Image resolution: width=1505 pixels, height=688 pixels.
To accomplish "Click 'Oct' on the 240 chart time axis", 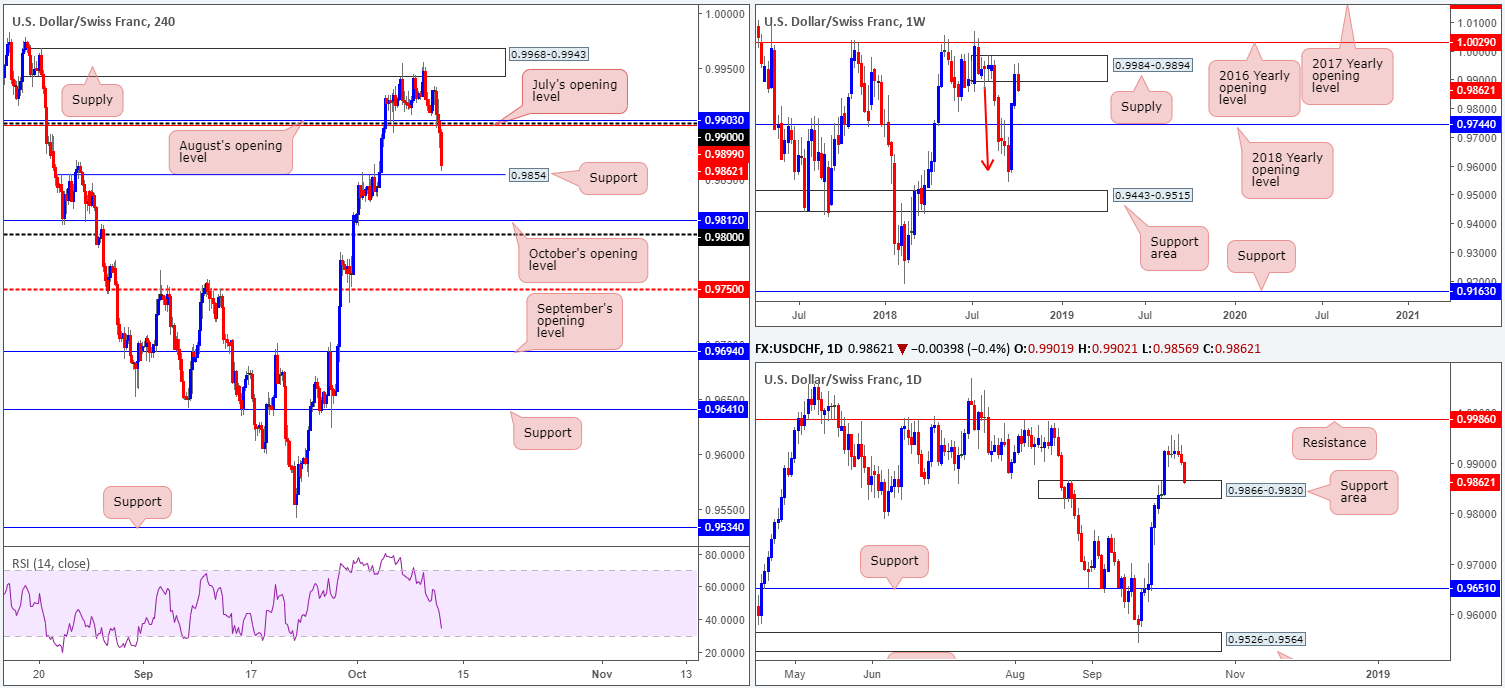I will click(x=356, y=674).
